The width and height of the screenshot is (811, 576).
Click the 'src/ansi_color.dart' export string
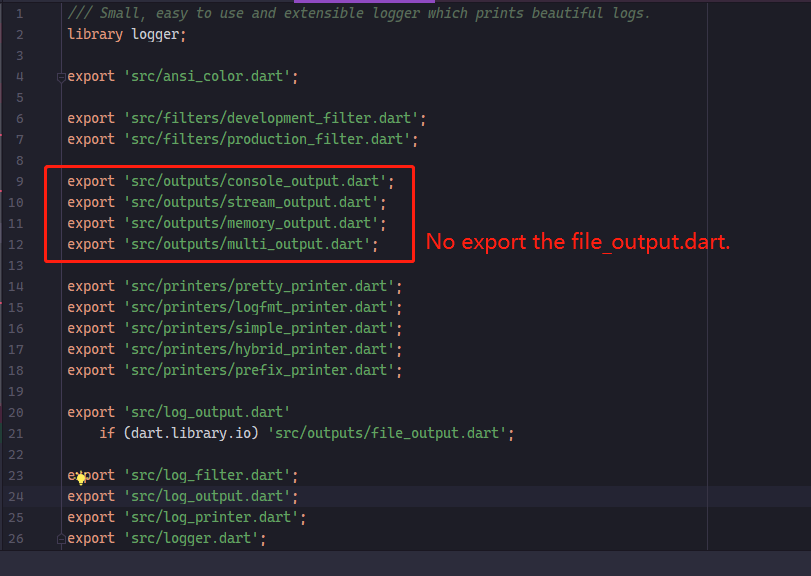(207, 77)
